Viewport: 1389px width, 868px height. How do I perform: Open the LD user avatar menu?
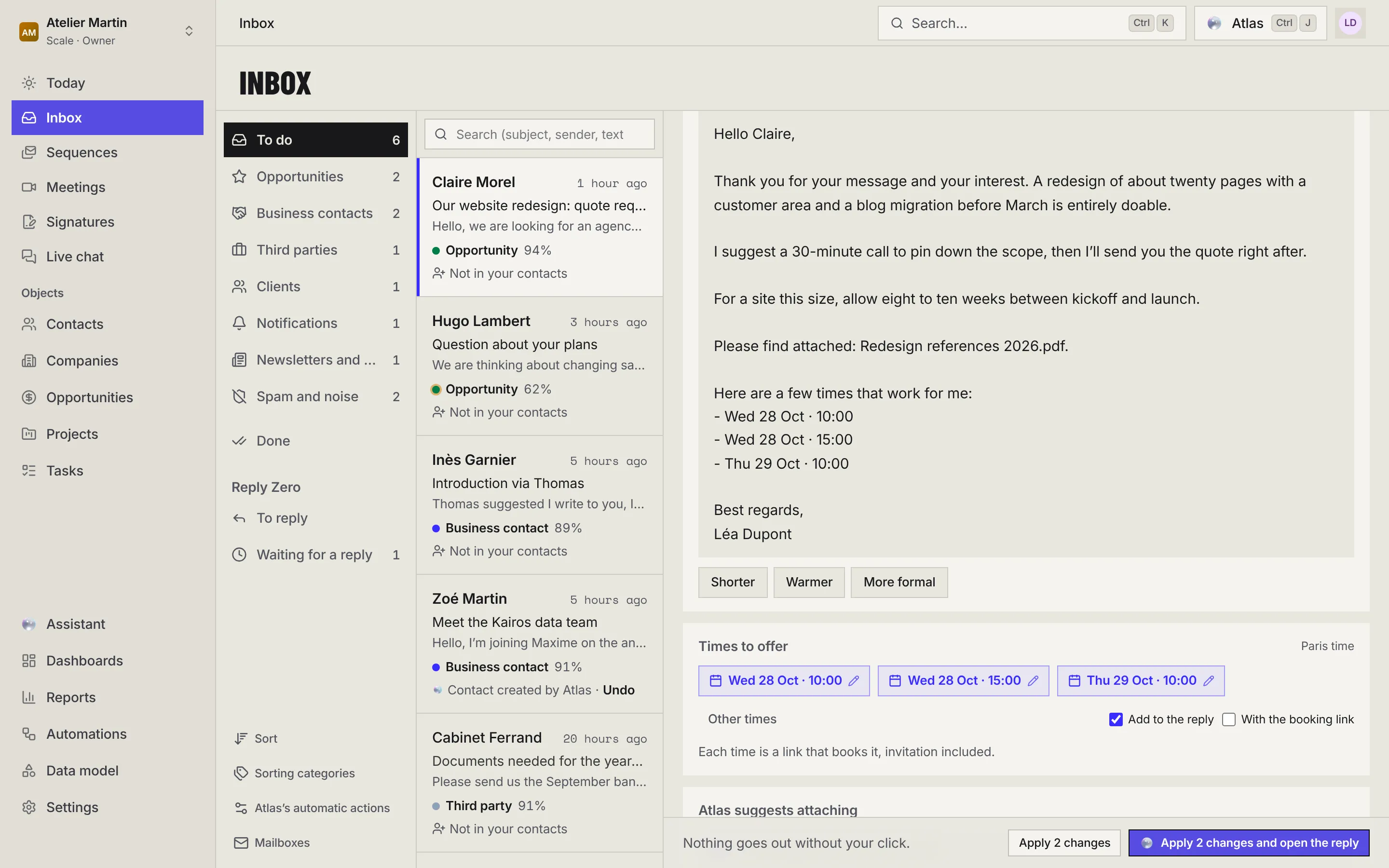pyautogui.click(x=1350, y=23)
